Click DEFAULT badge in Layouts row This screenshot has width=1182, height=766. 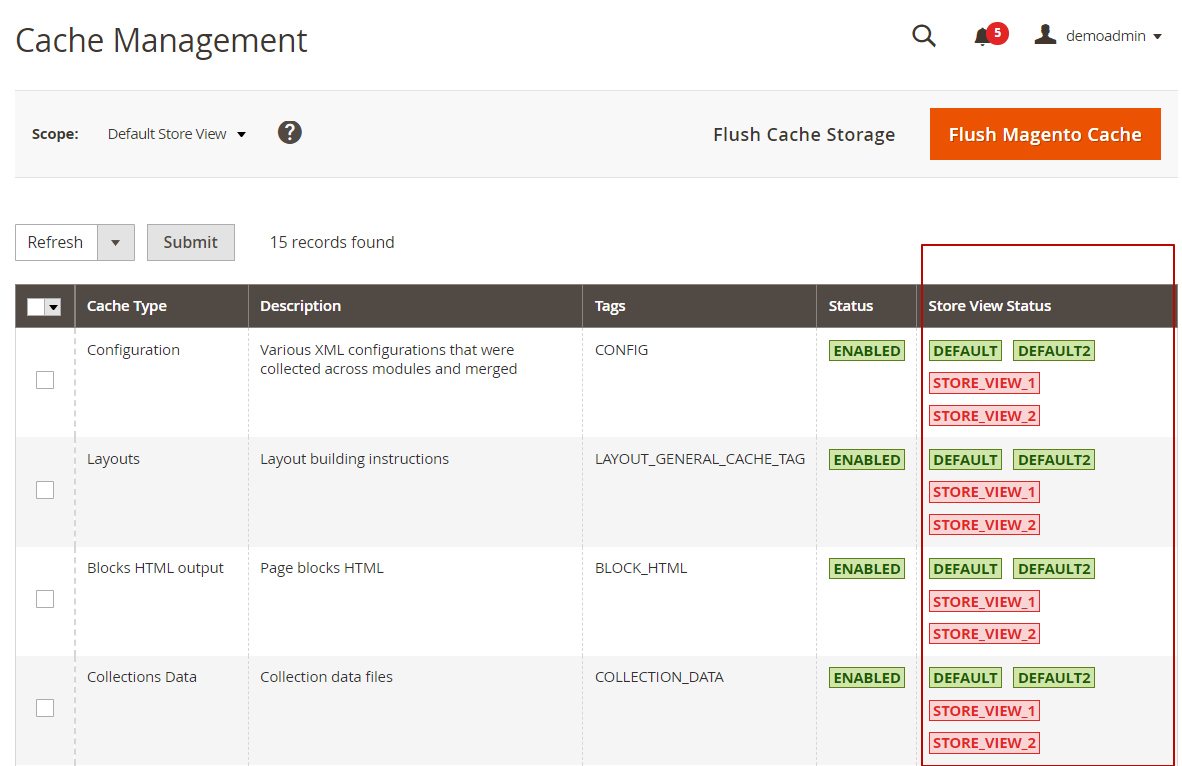[966, 460]
